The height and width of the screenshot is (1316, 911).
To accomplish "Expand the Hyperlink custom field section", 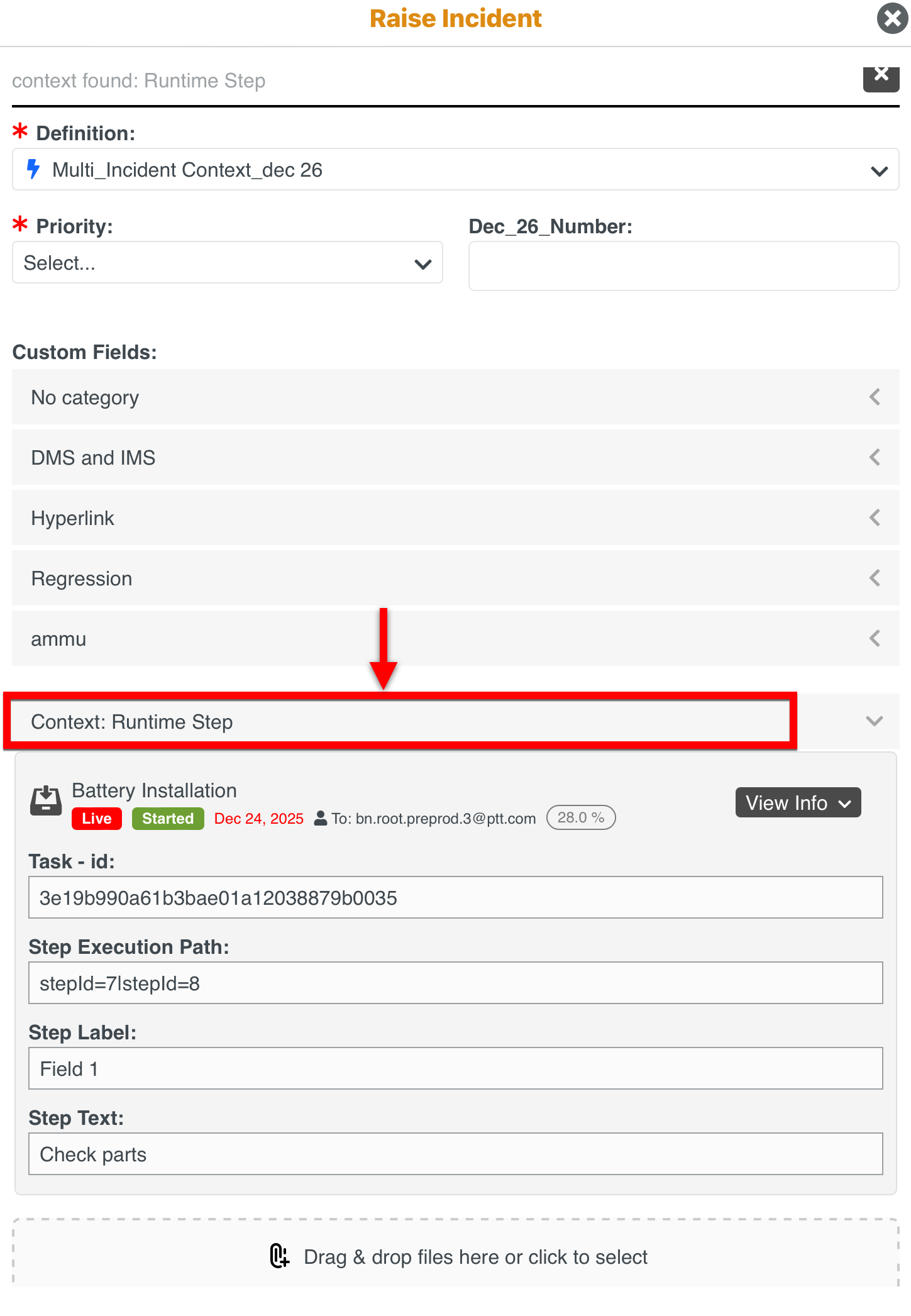I will pyautogui.click(x=874, y=517).
